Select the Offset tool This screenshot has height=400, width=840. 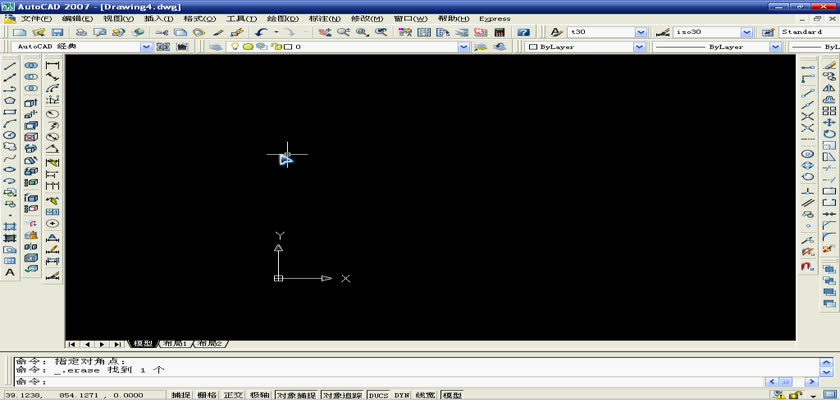click(829, 100)
